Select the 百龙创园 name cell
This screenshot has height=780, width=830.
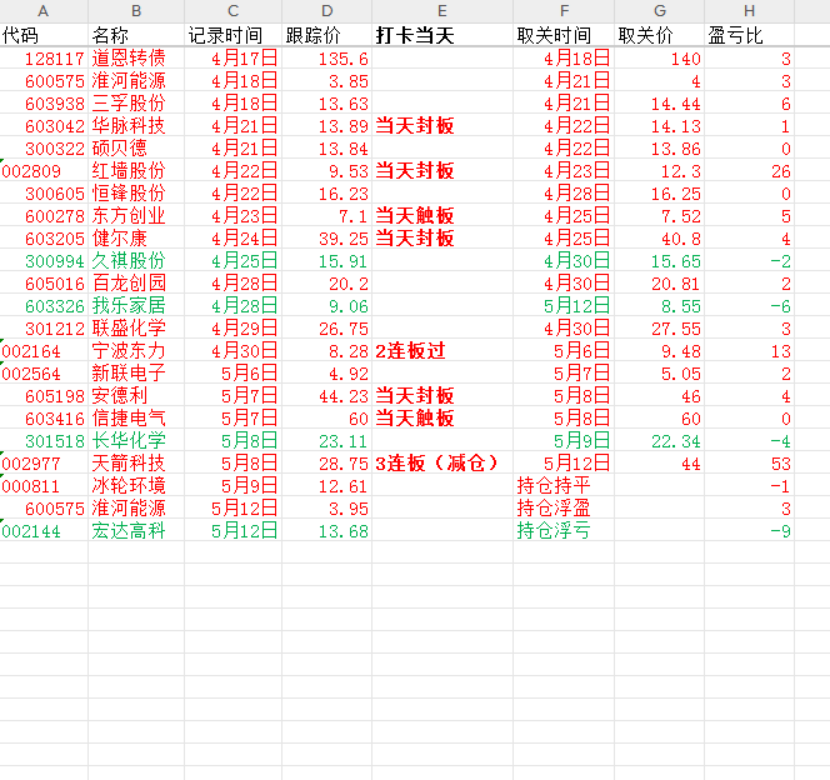pyautogui.click(x=136, y=283)
